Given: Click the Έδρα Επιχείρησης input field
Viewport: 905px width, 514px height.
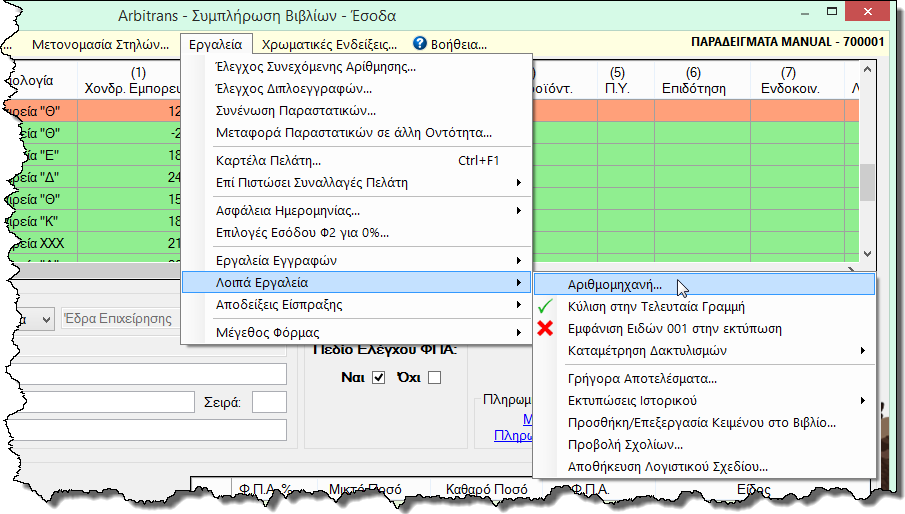Looking at the screenshot, I should click(121, 319).
